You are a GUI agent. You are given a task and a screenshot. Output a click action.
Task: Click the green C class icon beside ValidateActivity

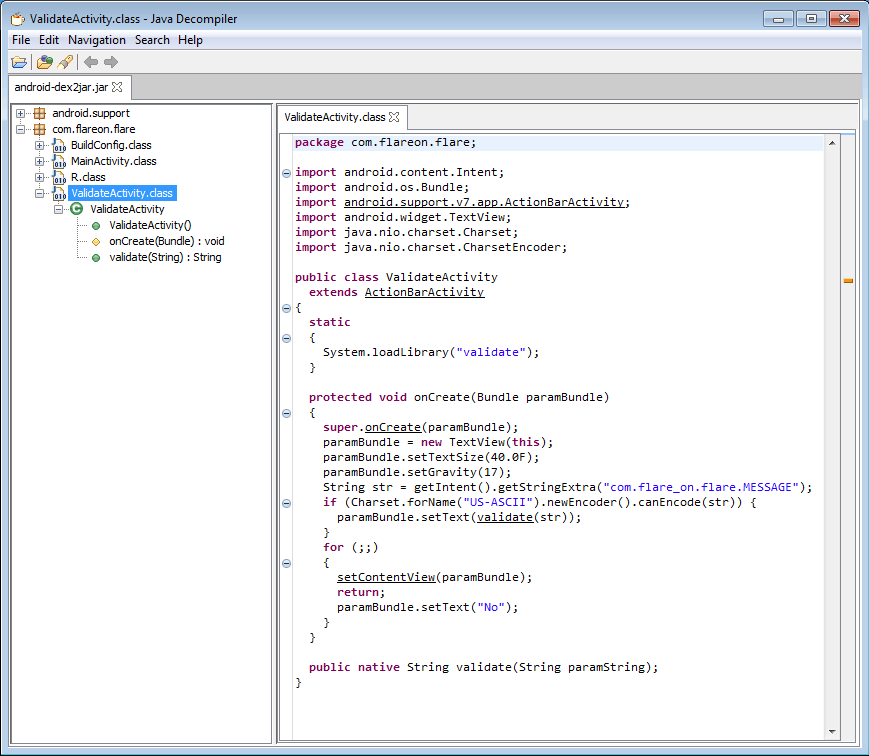[x=75, y=209]
